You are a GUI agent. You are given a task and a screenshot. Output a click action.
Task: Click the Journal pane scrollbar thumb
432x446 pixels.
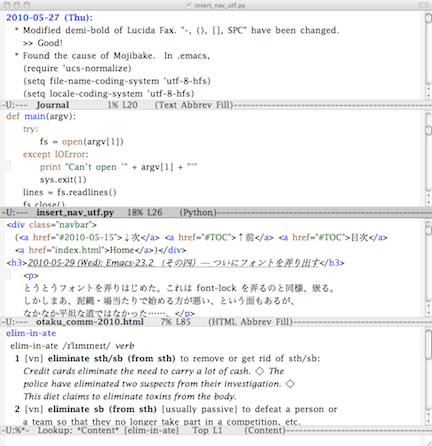point(429,18)
